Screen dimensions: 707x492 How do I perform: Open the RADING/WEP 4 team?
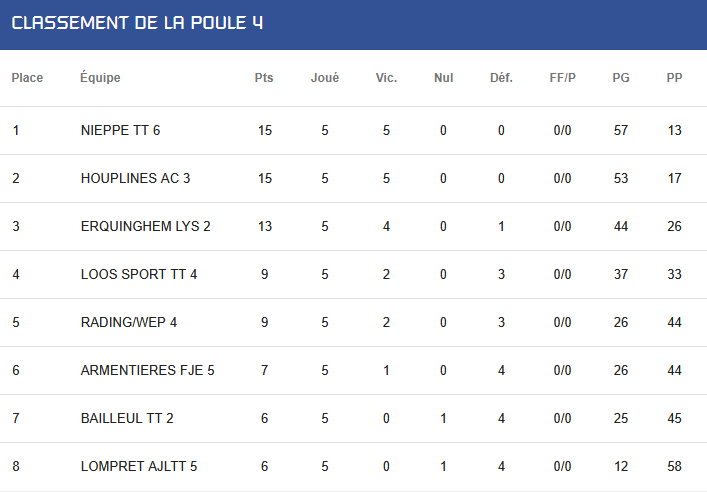point(129,322)
